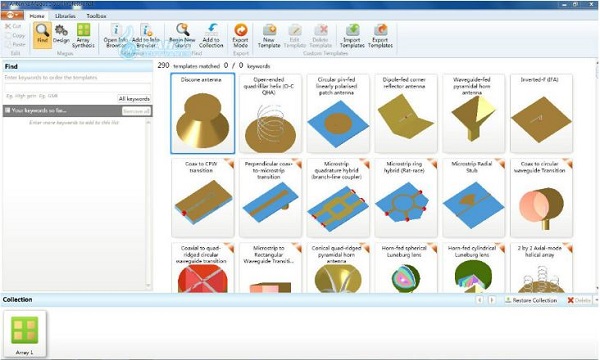Select Microstrip to Rectangular Waveguide template
The height and width of the screenshot is (360, 600).
pos(270,268)
